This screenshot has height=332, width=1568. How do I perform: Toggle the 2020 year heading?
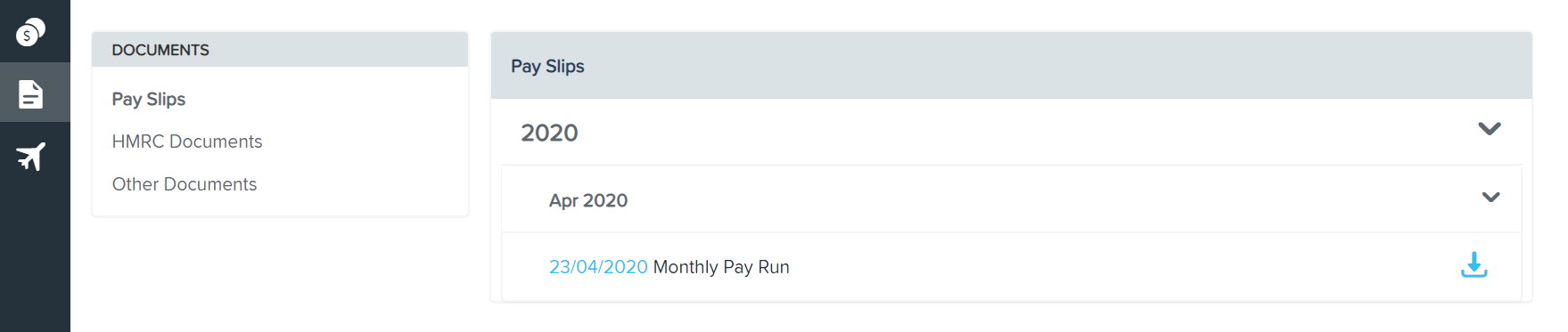pyautogui.click(x=549, y=133)
